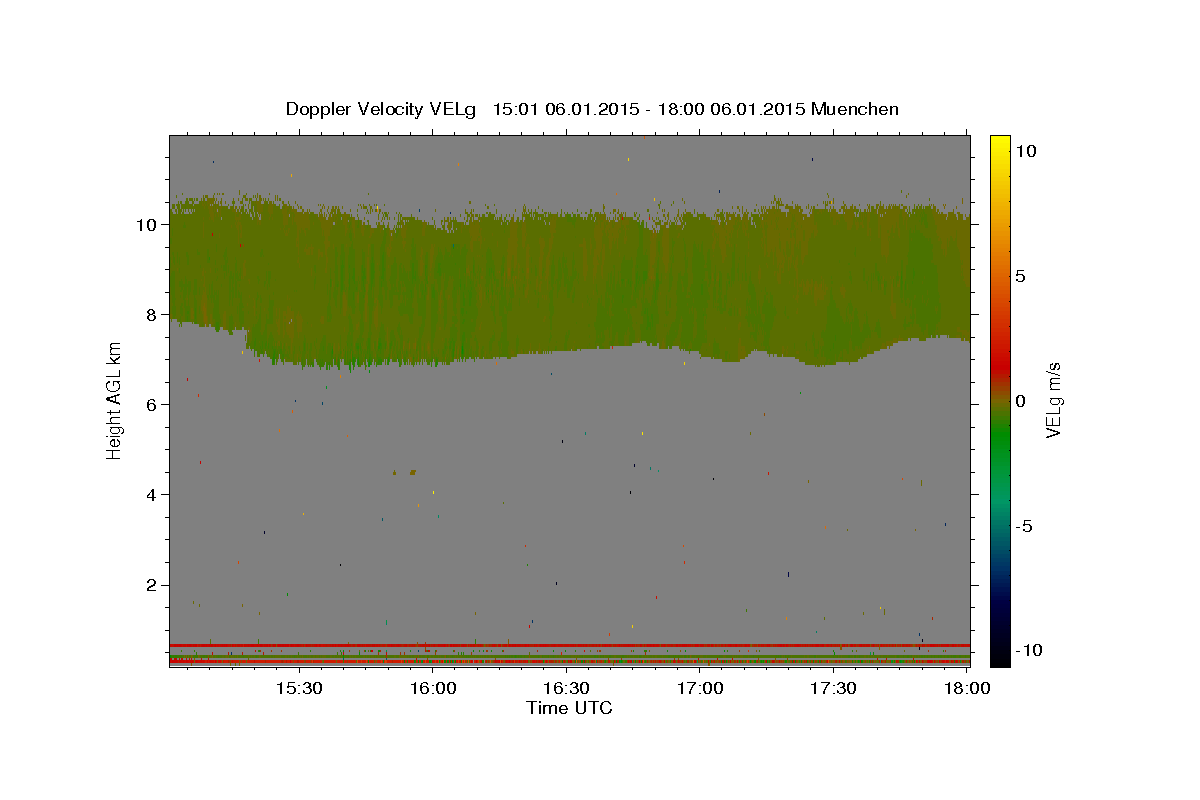
Task: Click the 16:30 time tick label
Action: coord(566,688)
